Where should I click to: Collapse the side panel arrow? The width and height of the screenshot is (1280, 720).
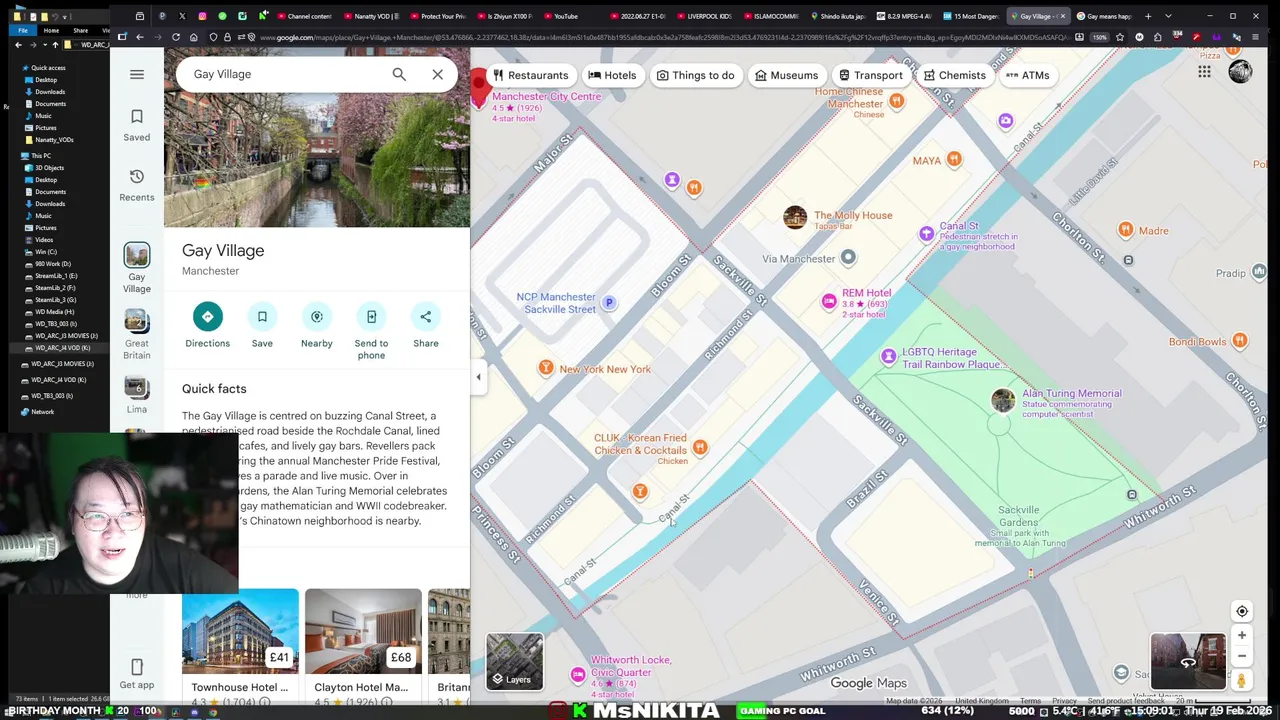tap(478, 377)
